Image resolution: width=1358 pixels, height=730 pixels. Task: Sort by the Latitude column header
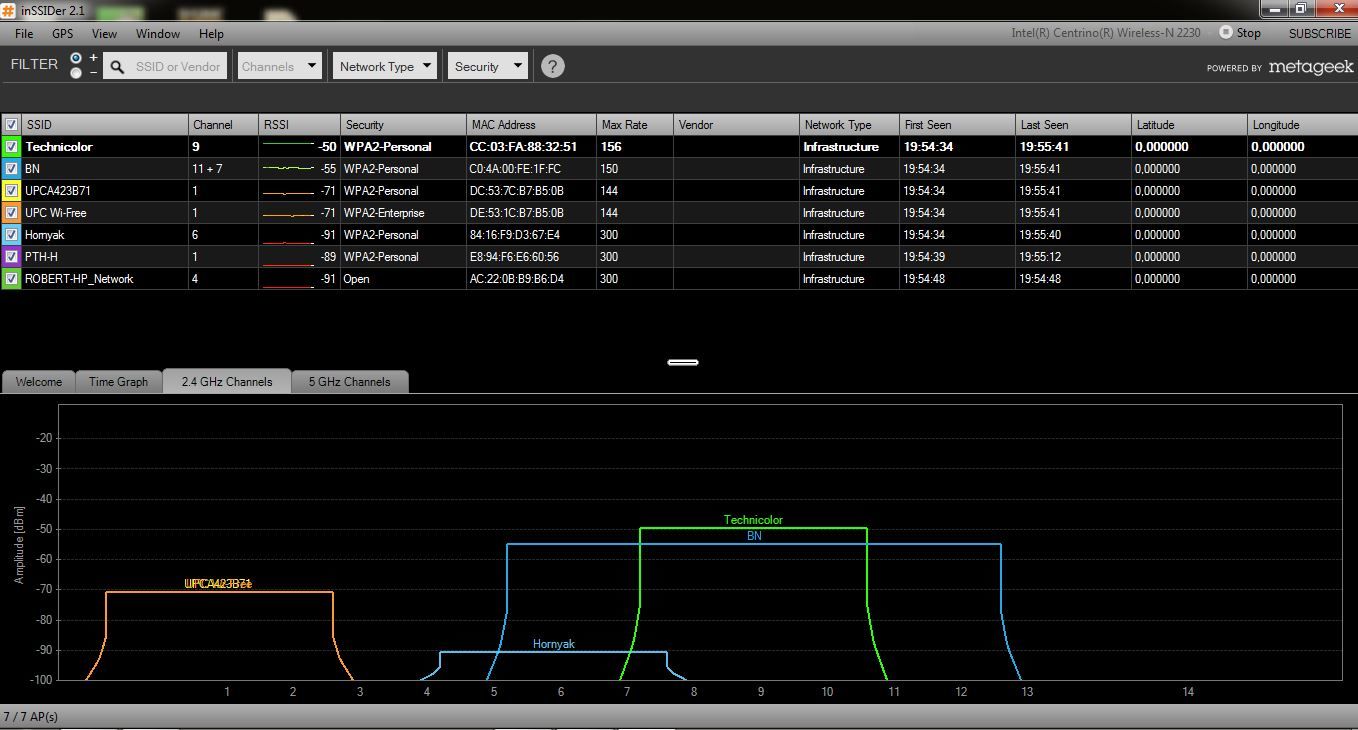[x=1189, y=125]
